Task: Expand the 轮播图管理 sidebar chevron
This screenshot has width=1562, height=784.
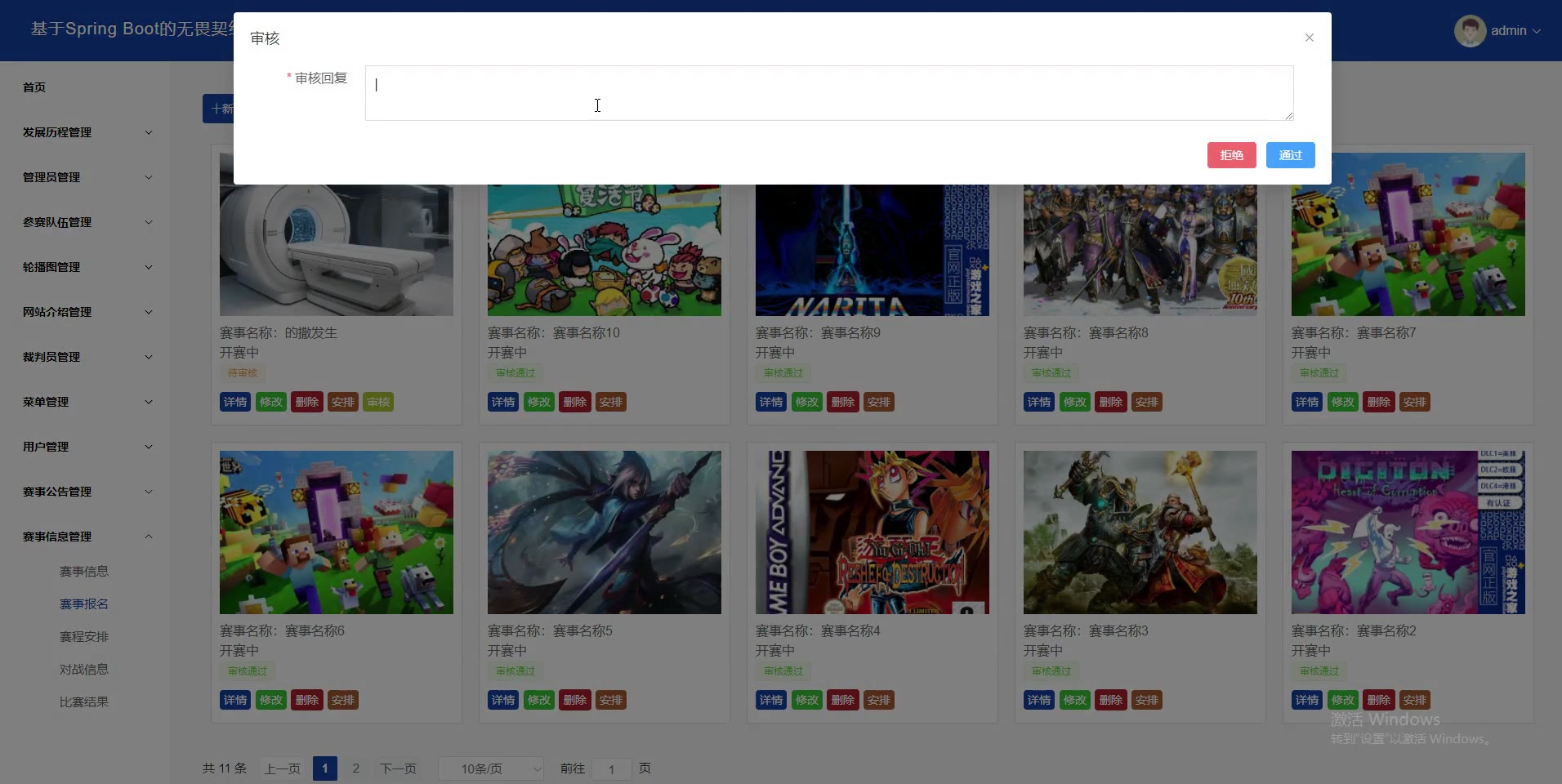Action: pyautogui.click(x=149, y=267)
